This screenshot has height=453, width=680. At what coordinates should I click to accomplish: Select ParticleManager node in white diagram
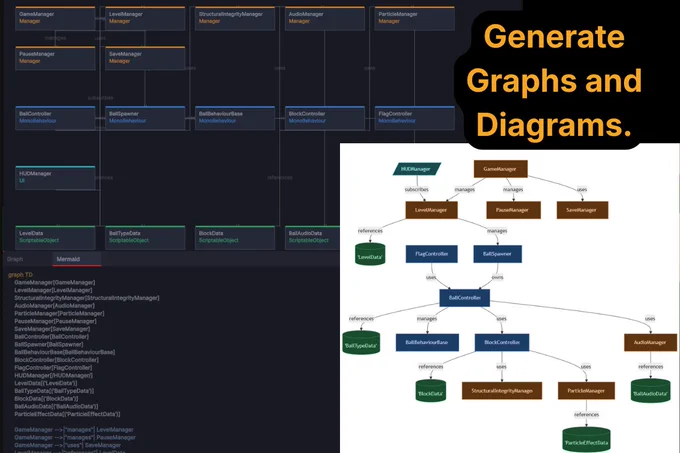pyautogui.click(x=586, y=391)
